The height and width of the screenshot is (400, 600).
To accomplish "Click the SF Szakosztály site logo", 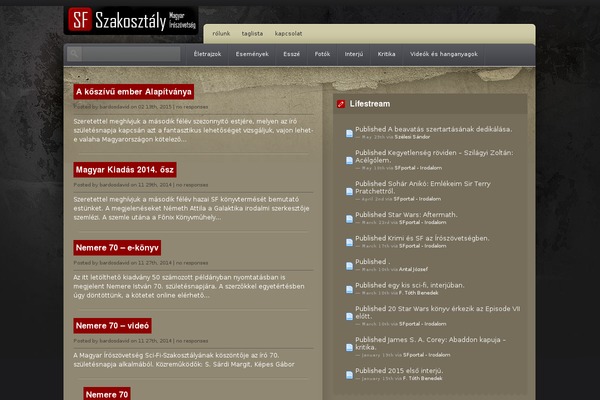I will (x=131, y=20).
